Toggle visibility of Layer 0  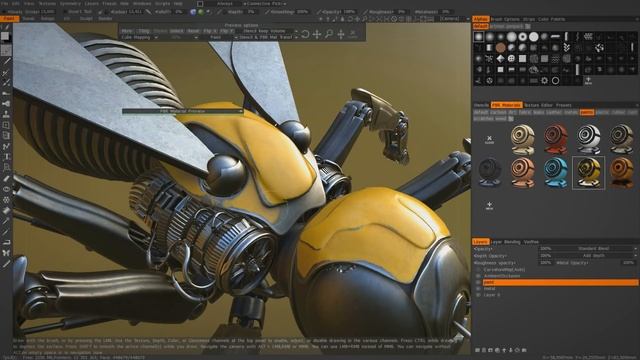(478, 295)
